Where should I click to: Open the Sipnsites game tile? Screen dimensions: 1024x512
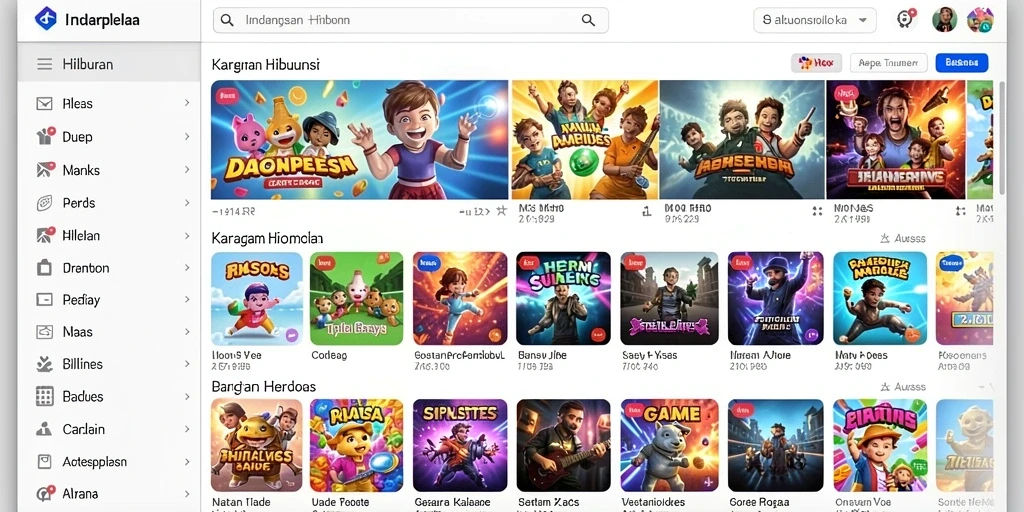tap(460, 445)
